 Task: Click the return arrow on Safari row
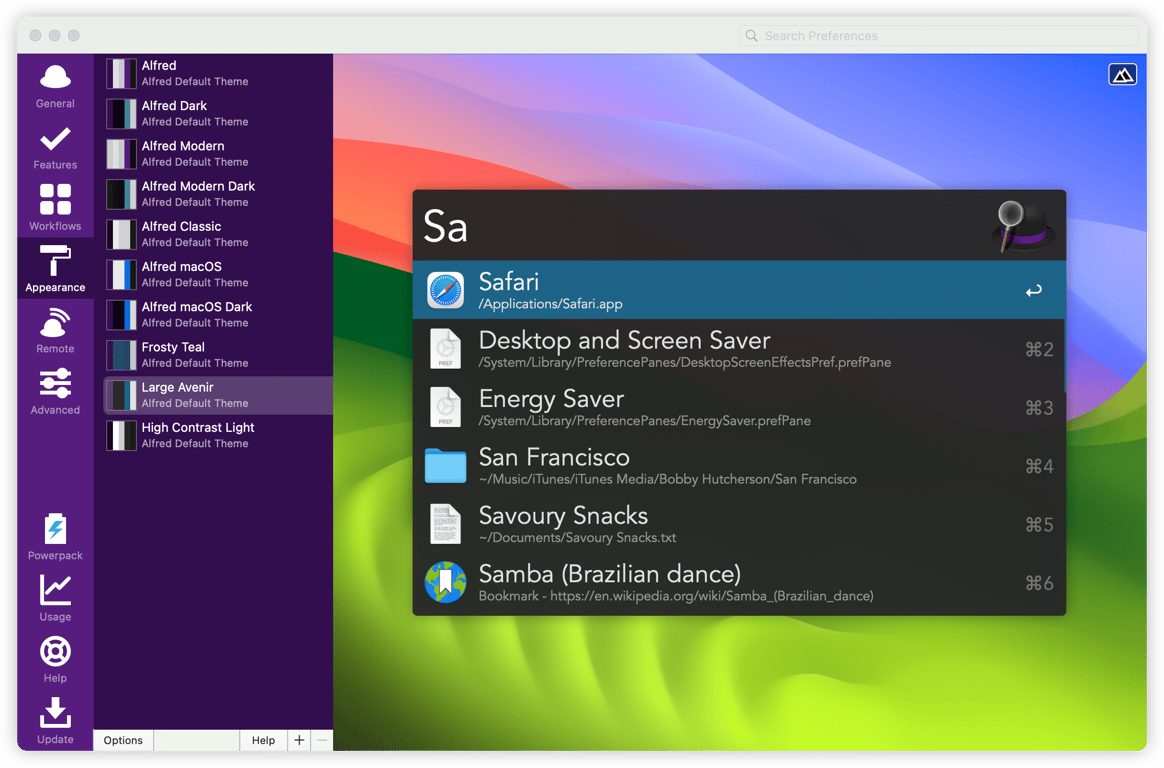[1033, 291]
